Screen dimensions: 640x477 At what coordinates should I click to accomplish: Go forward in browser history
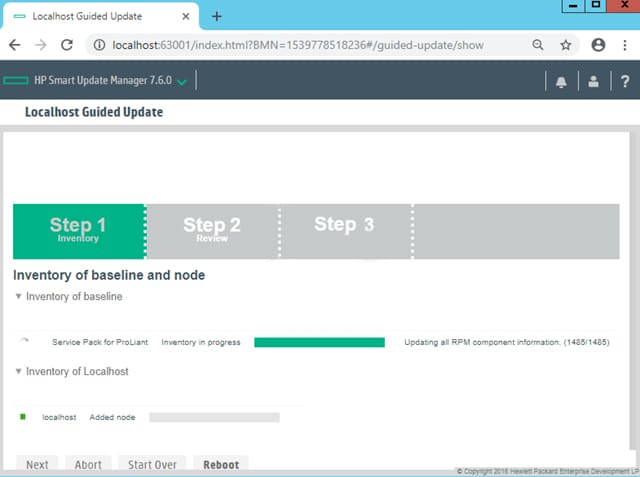(x=40, y=45)
